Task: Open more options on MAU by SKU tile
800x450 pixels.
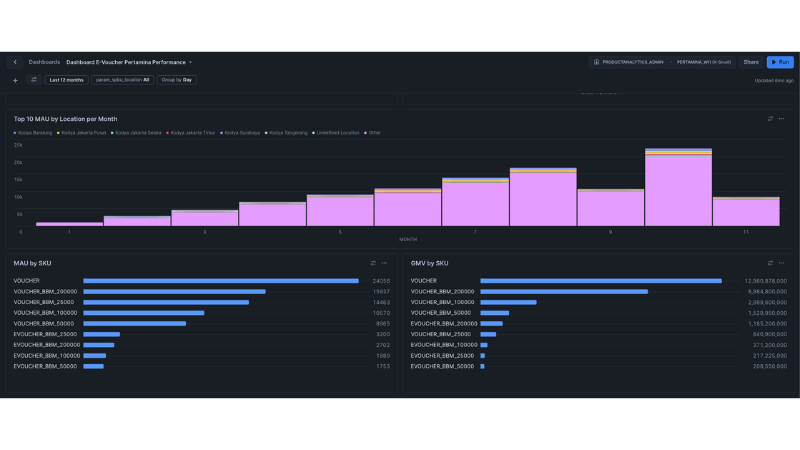Action: (384, 263)
